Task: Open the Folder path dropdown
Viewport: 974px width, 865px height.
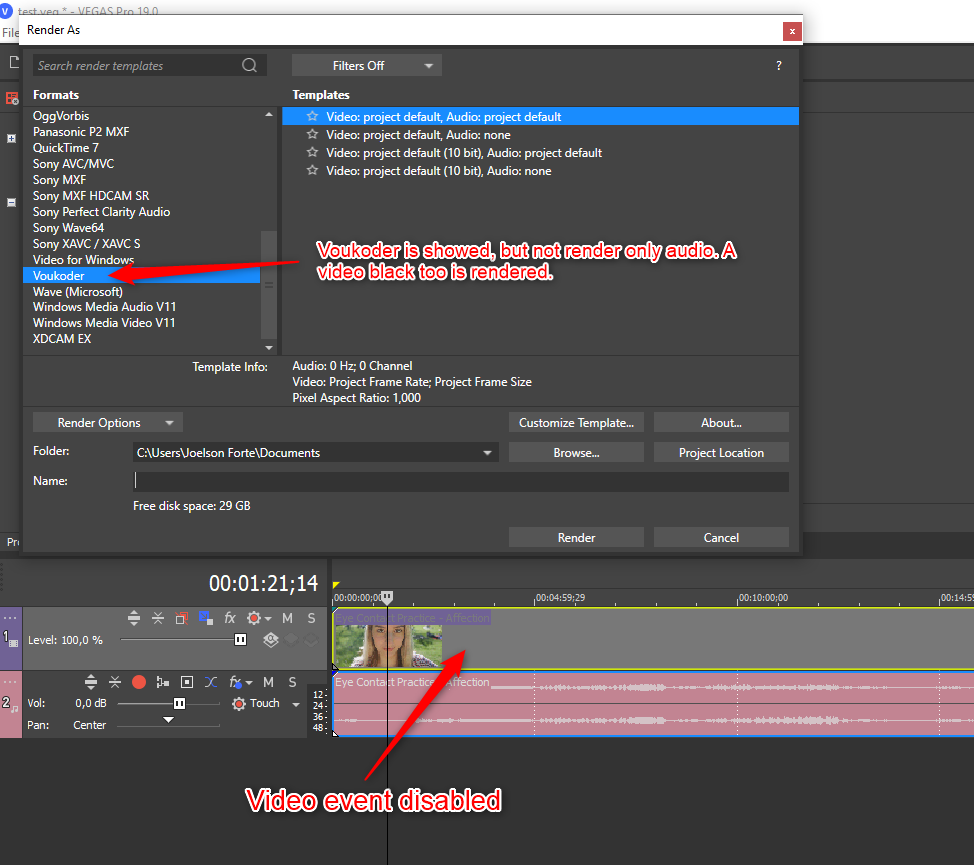Action: point(488,453)
